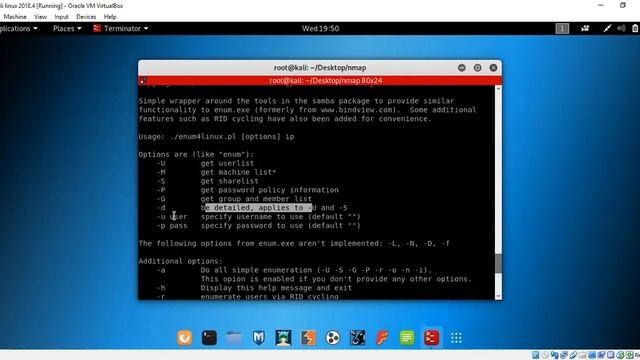Viewport: 640px width, 360px height.
Task: Click VirtualBox USB status icon
Action: (573, 355)
